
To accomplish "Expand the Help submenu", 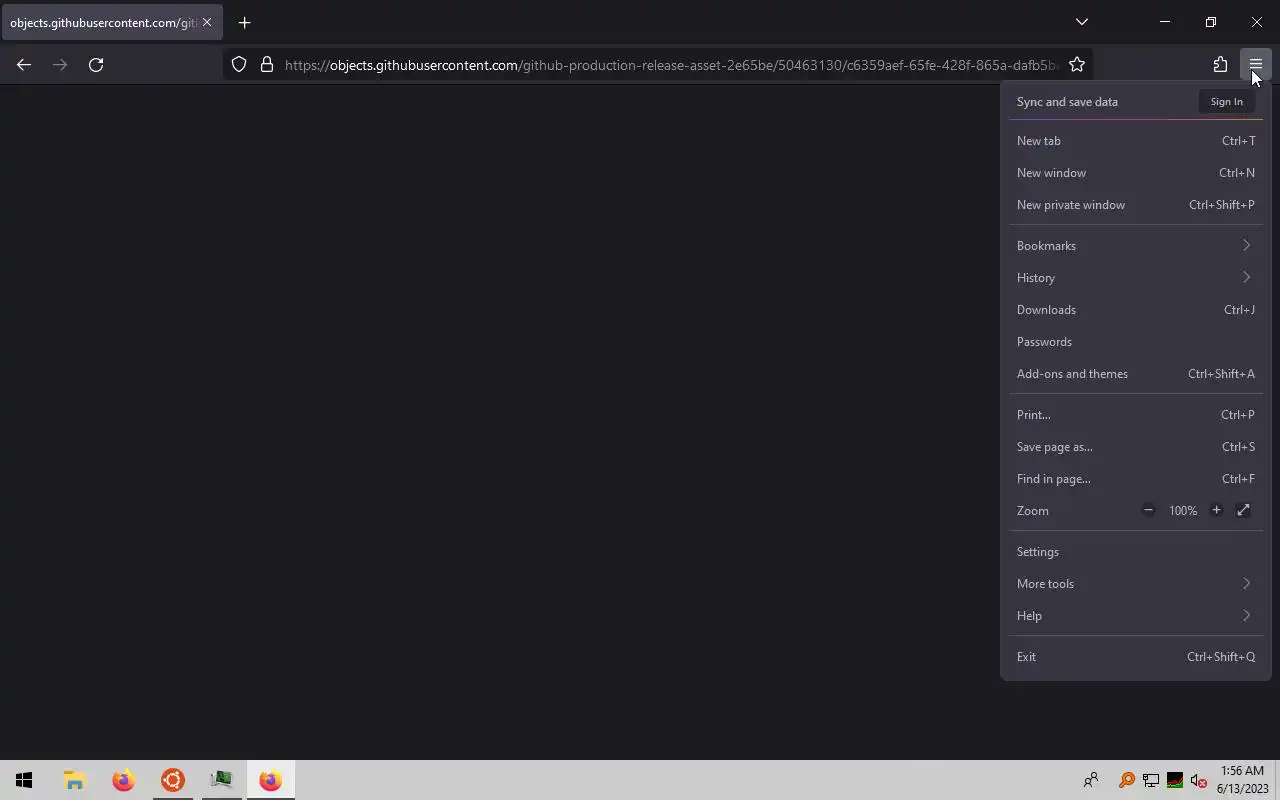I will (x=1136, y=616).
